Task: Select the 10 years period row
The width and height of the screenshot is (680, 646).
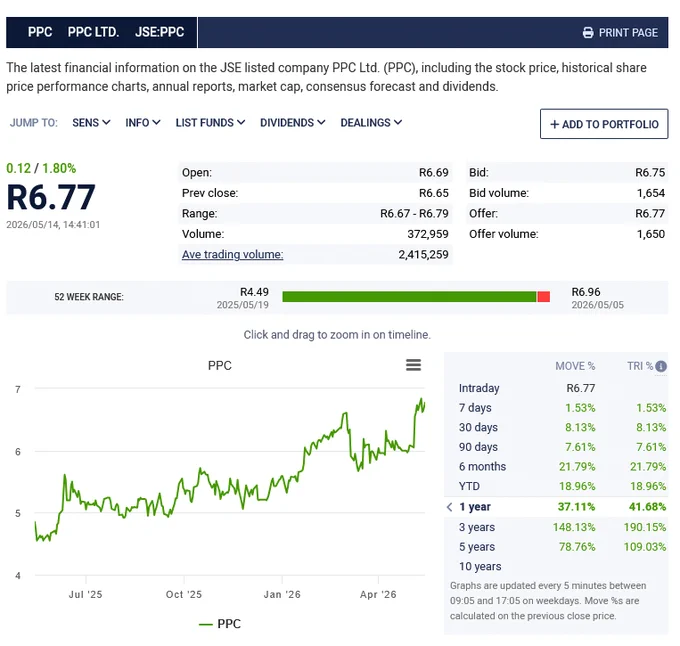Action: click(556, 566)
